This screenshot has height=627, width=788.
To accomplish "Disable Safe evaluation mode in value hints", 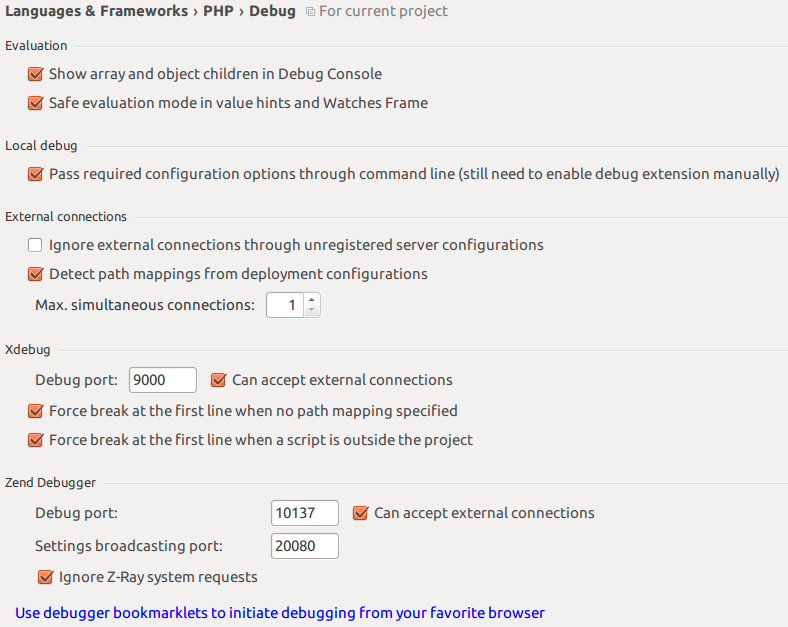I will [x=36, y=103].
